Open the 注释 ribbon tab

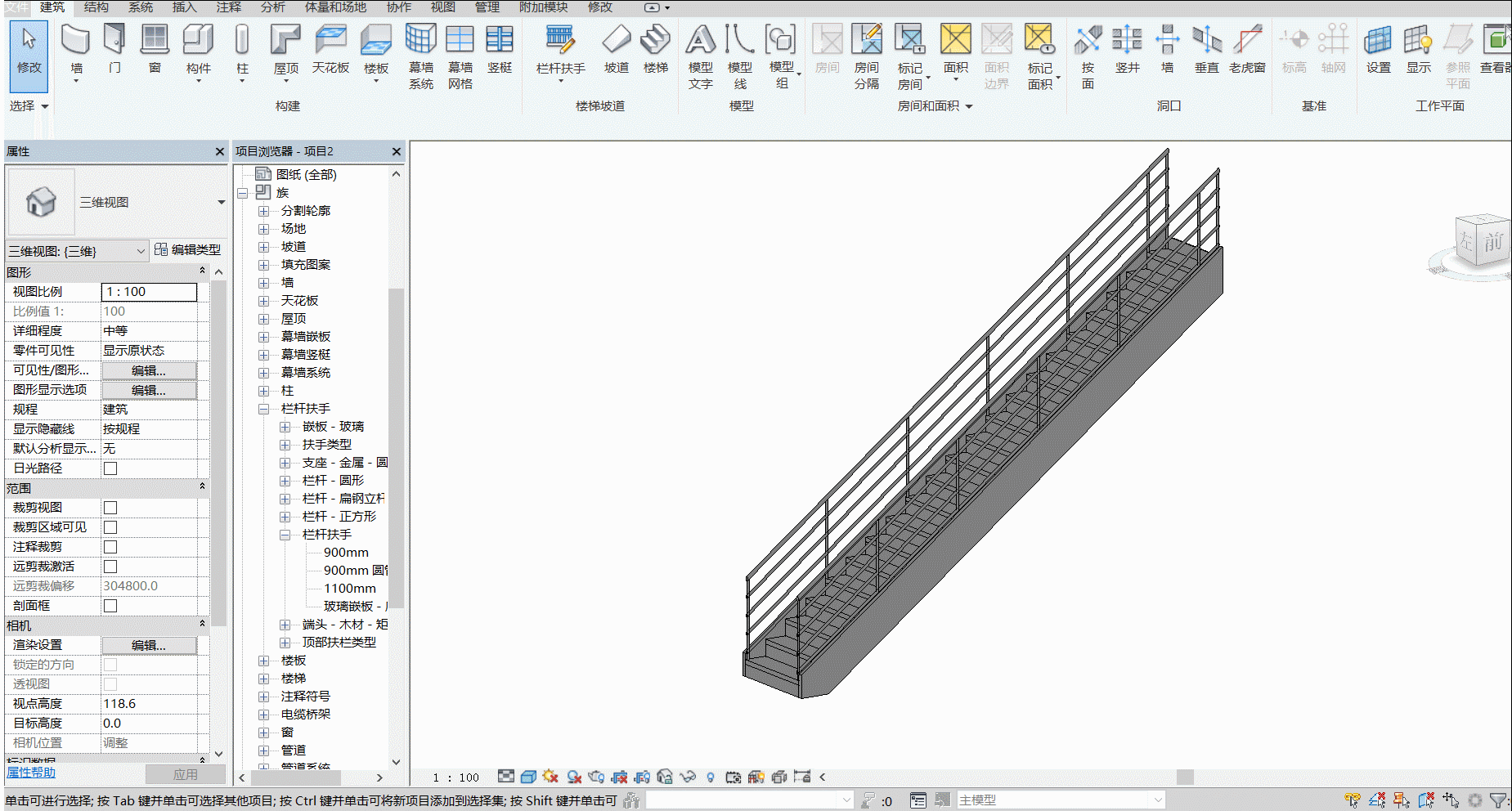[x=229, y=7]
